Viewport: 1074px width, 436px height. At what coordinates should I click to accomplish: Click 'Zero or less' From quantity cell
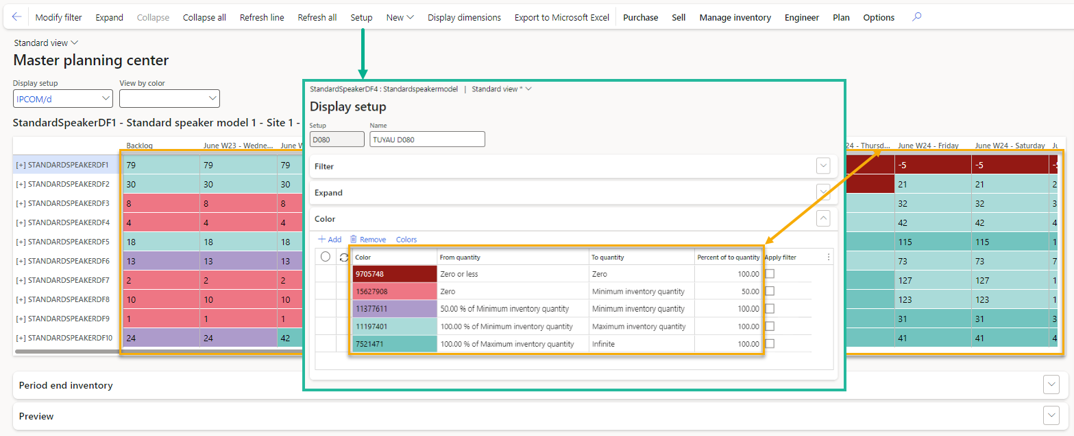tap(514, 273)
